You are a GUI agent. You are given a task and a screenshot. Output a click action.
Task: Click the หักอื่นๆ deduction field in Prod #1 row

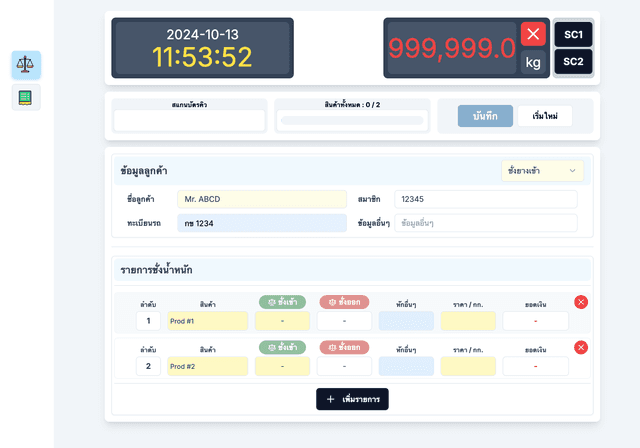[406, 321]
